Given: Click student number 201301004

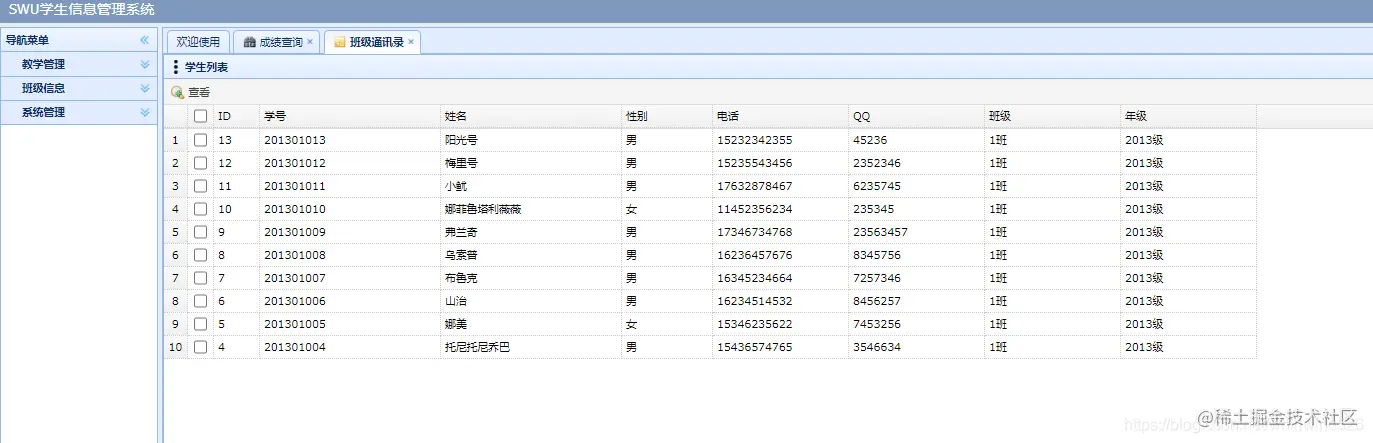Looking at the screenshot, I should click(x=295, y=347).
